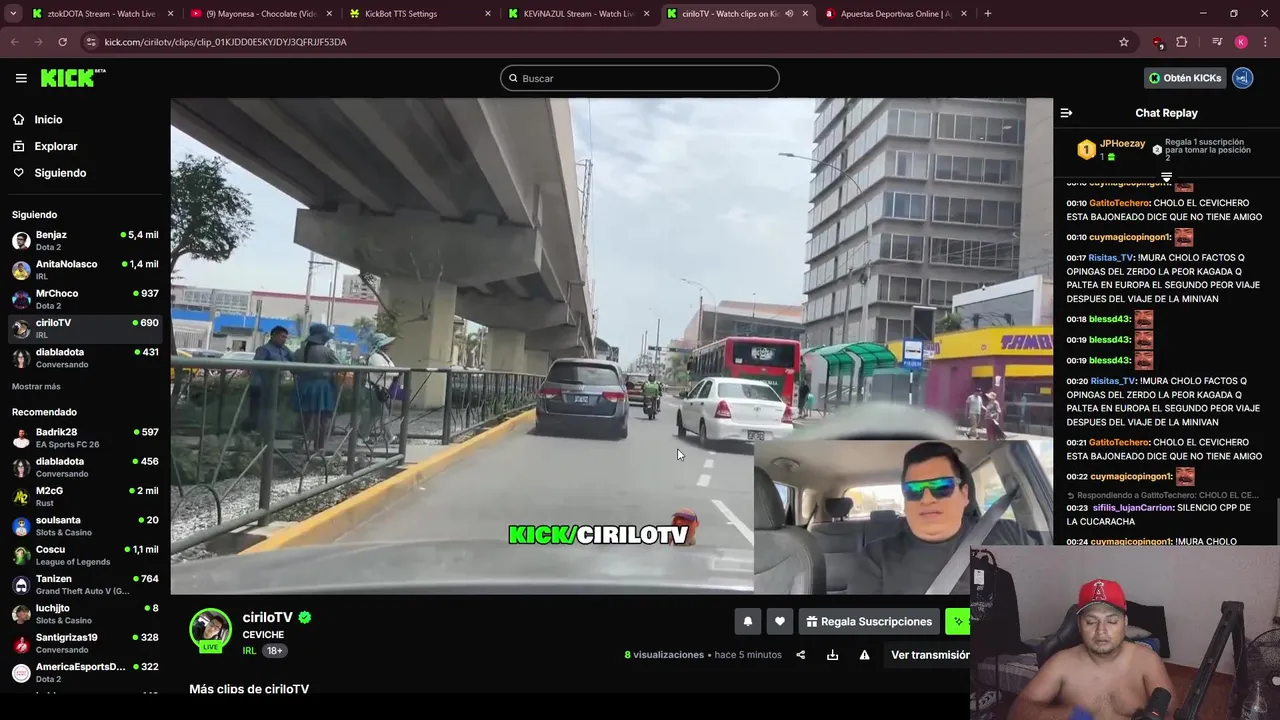This screenshot has width=1280, height=720.
Task: Open Chrome three-dot menu
Action: tap(1266, 42)
